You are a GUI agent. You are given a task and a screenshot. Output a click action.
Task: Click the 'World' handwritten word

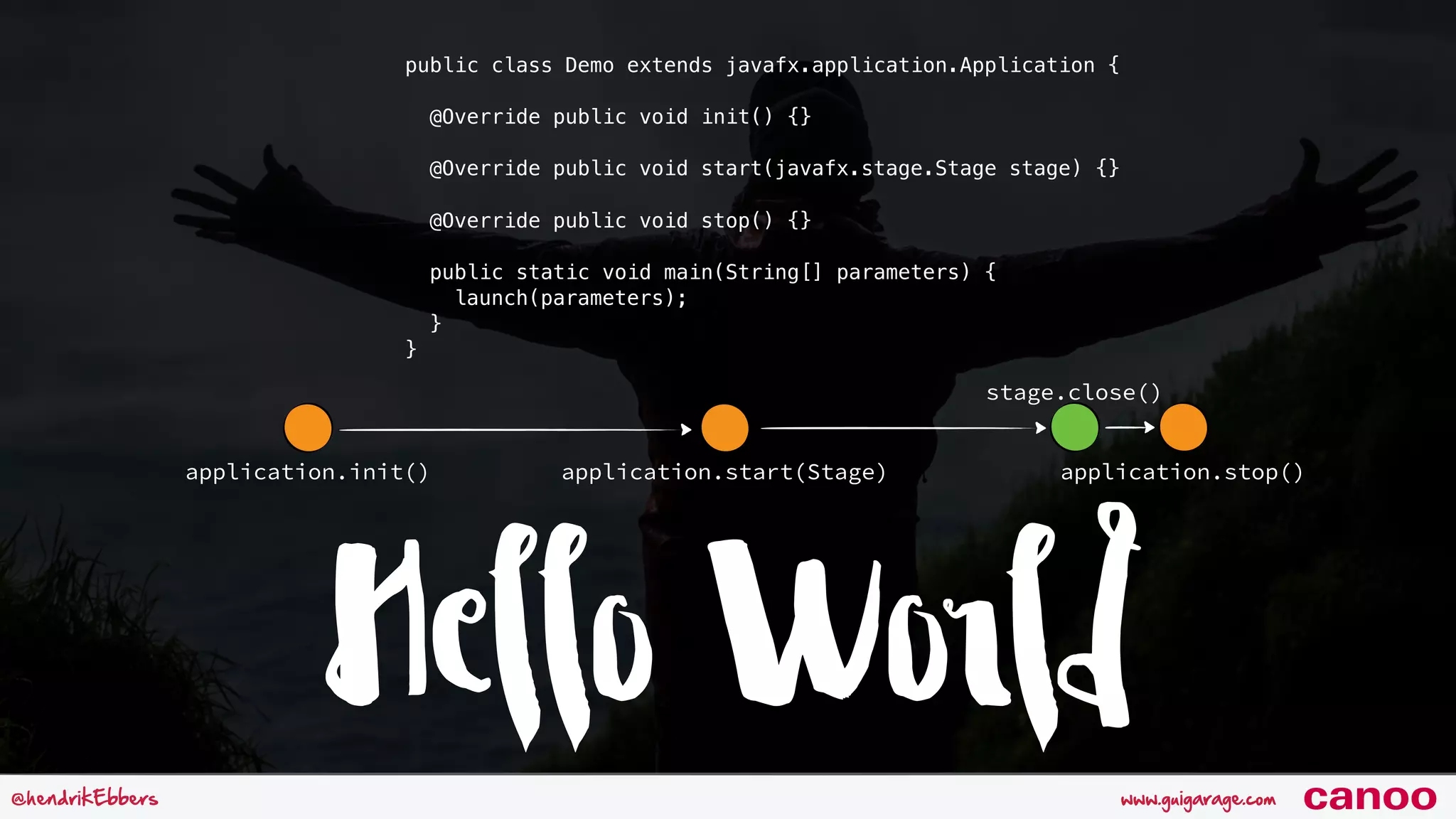click(x=924, y=626)
